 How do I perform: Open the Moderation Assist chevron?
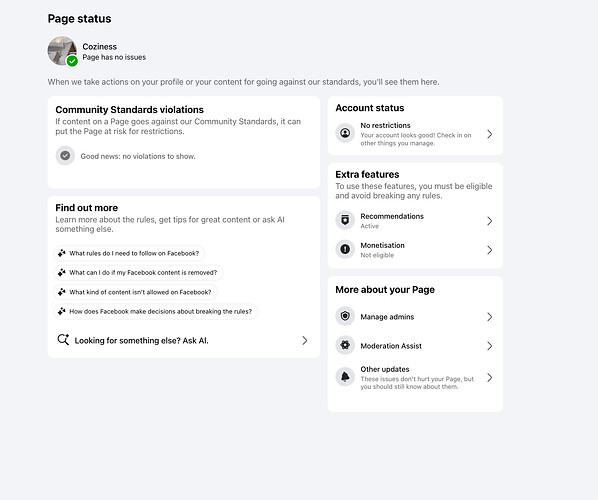(x=490, y=346)
